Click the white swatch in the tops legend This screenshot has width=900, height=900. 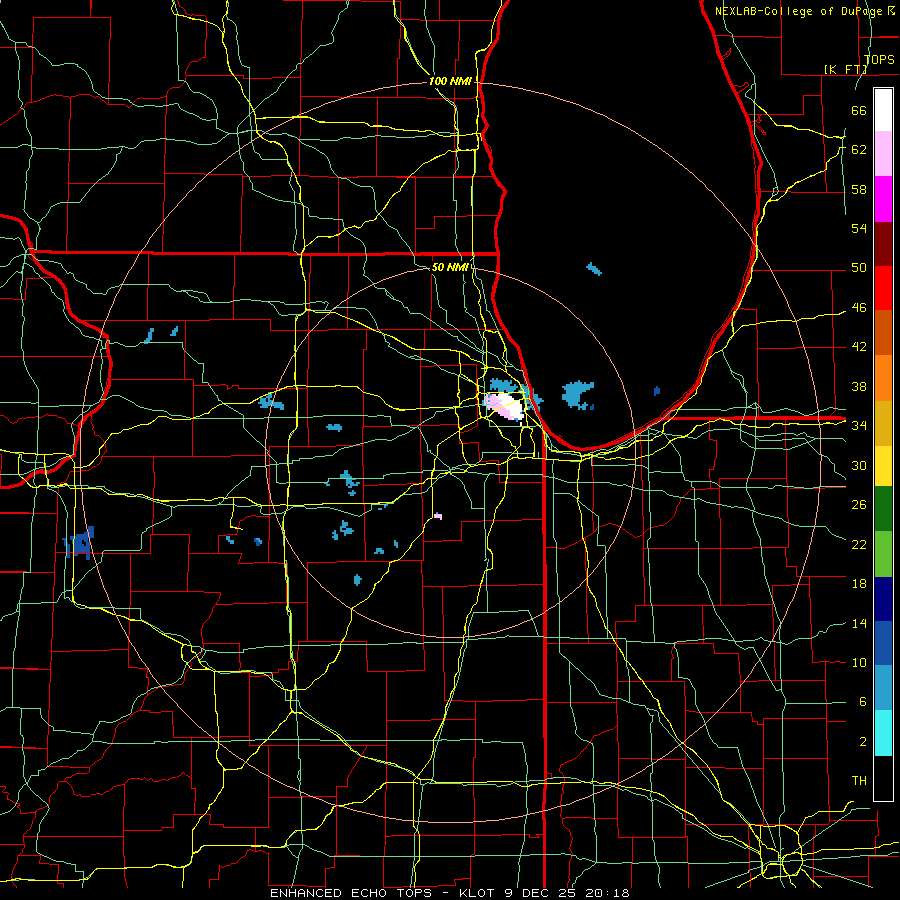(883, 110)
